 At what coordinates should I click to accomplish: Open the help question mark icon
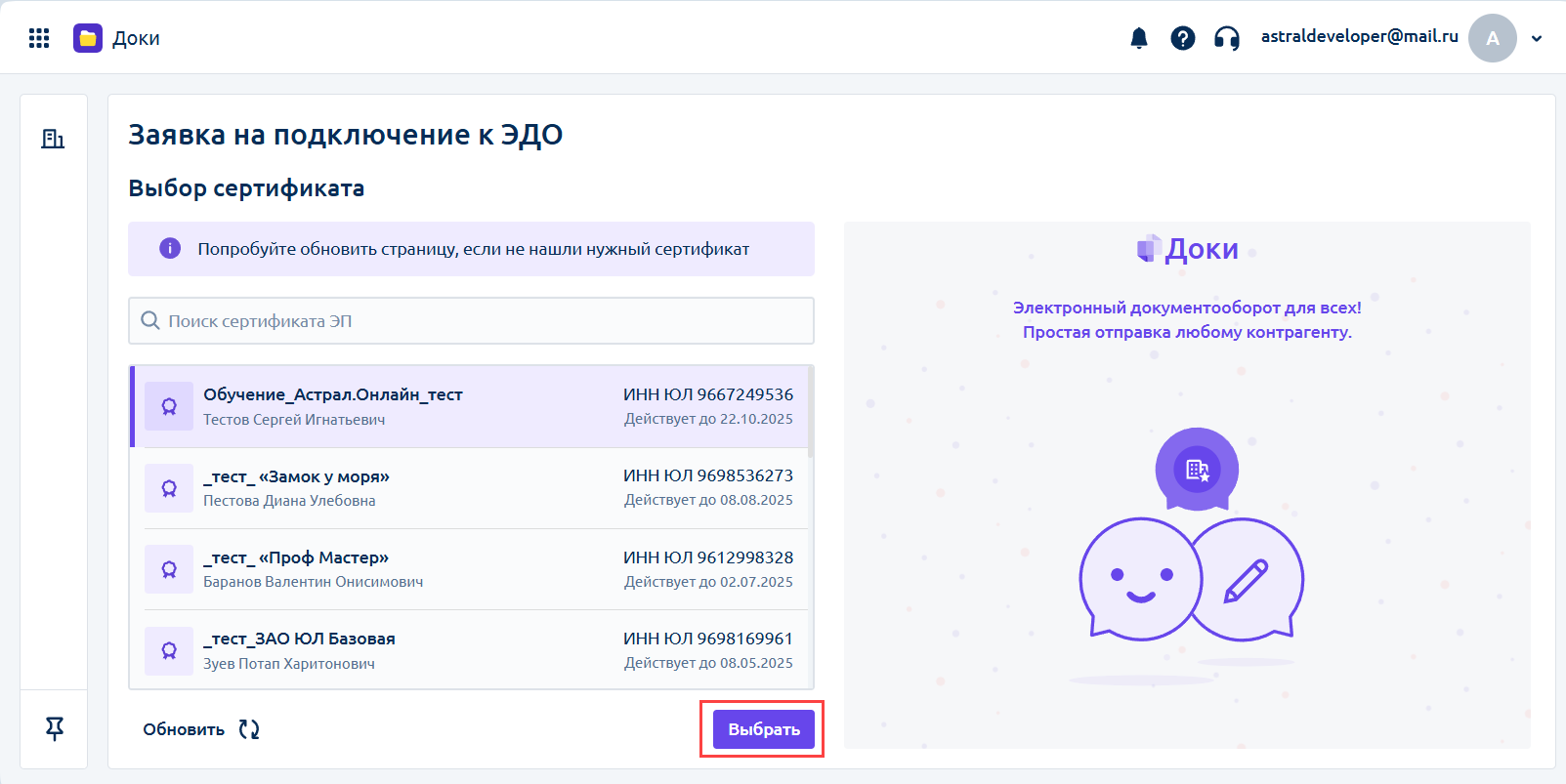(x=1183, y=38)
